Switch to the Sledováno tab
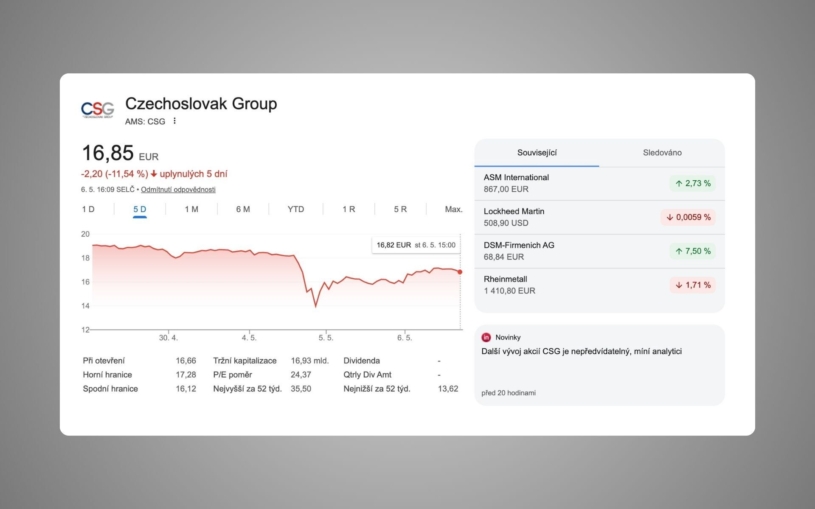 pos(662,152)
